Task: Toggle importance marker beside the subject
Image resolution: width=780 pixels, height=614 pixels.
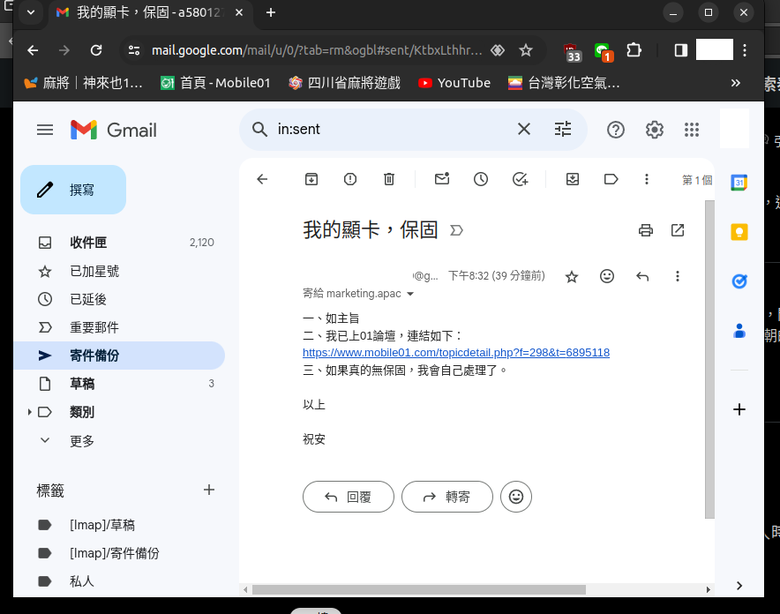Action: 456,230
